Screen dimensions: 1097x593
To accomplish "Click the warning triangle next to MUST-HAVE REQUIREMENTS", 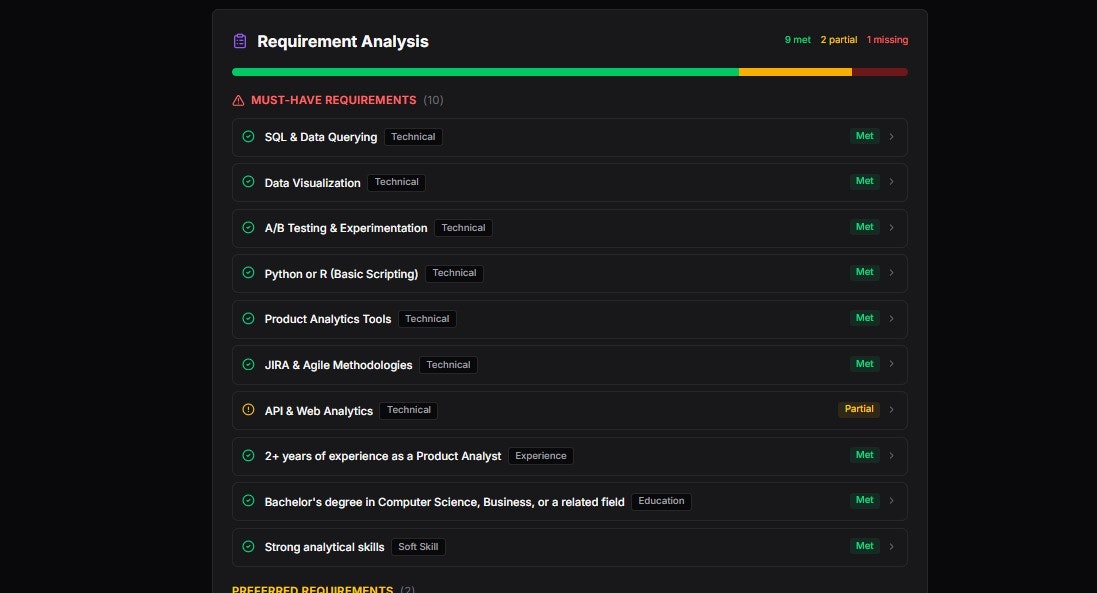I will (x=237, y=100).
